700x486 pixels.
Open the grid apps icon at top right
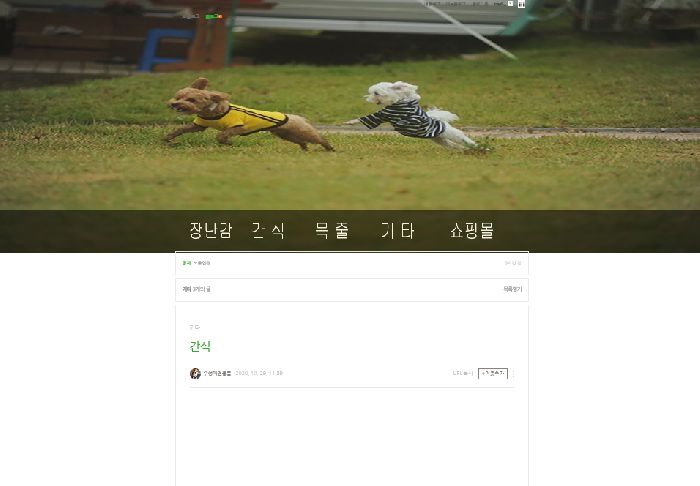click(x=521, y=4)
